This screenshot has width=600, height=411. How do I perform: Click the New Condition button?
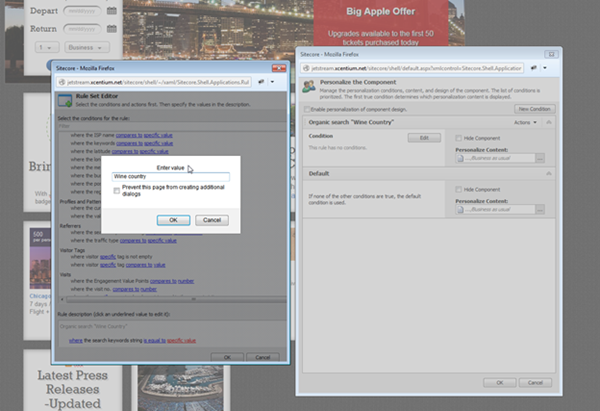click(x=535, y=109)
